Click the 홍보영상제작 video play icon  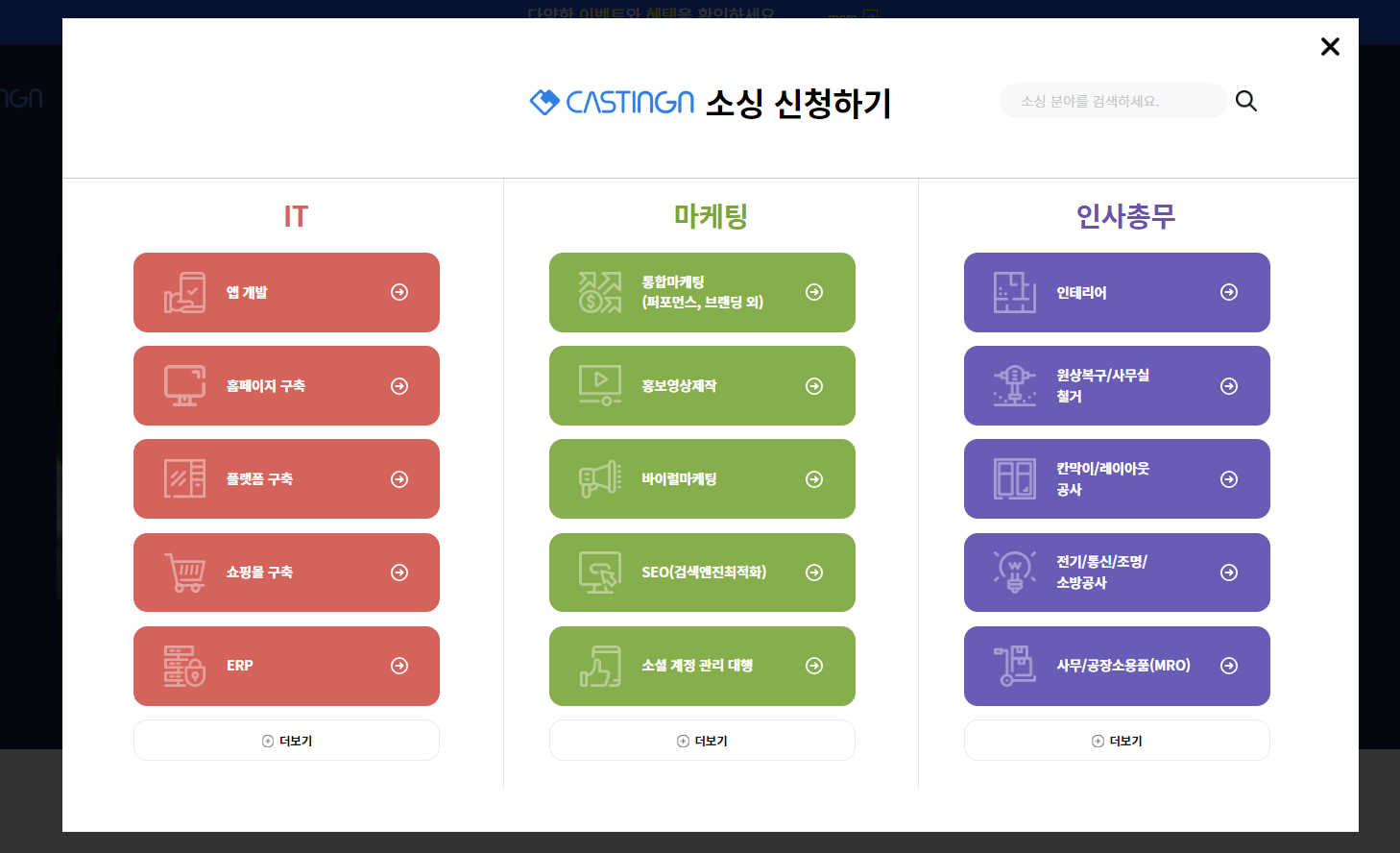(x=600, y=386)
